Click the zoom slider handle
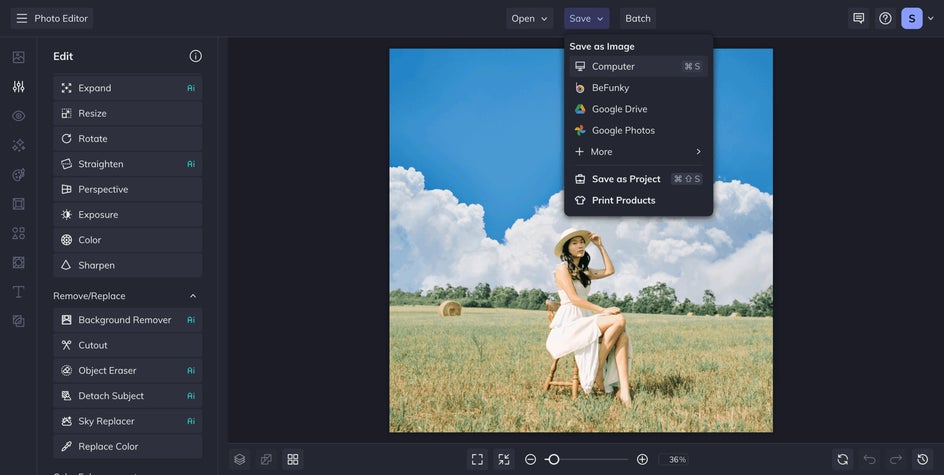Image resolution: width=944 pixels, height=475 pixels. [x=554, y=459]
